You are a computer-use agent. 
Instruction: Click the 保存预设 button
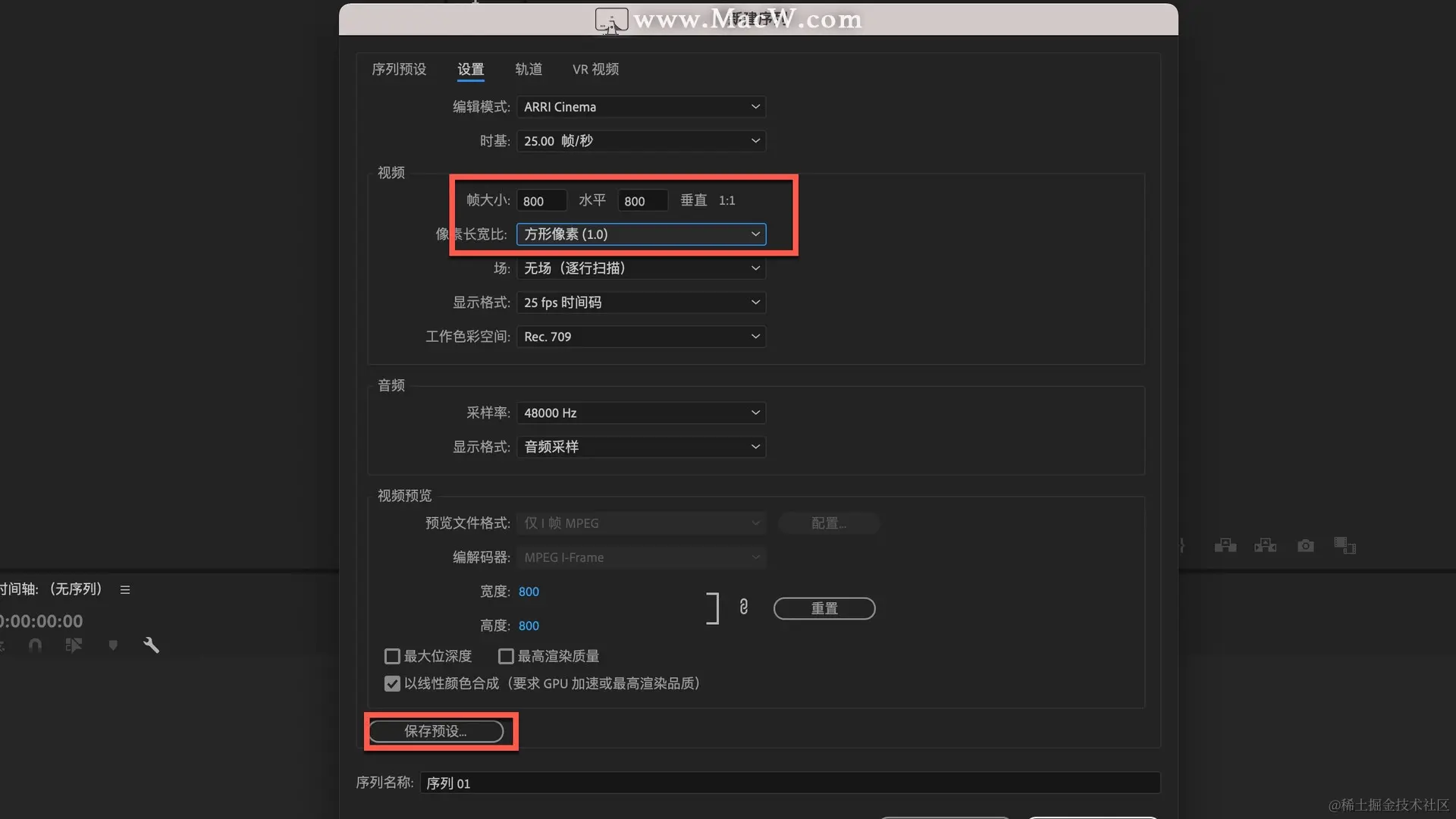436,731
